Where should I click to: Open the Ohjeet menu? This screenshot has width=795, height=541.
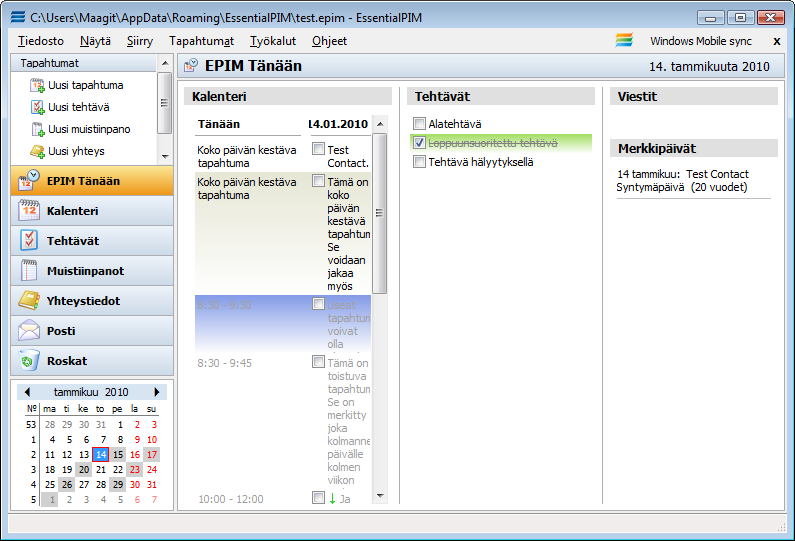point(330,41)
